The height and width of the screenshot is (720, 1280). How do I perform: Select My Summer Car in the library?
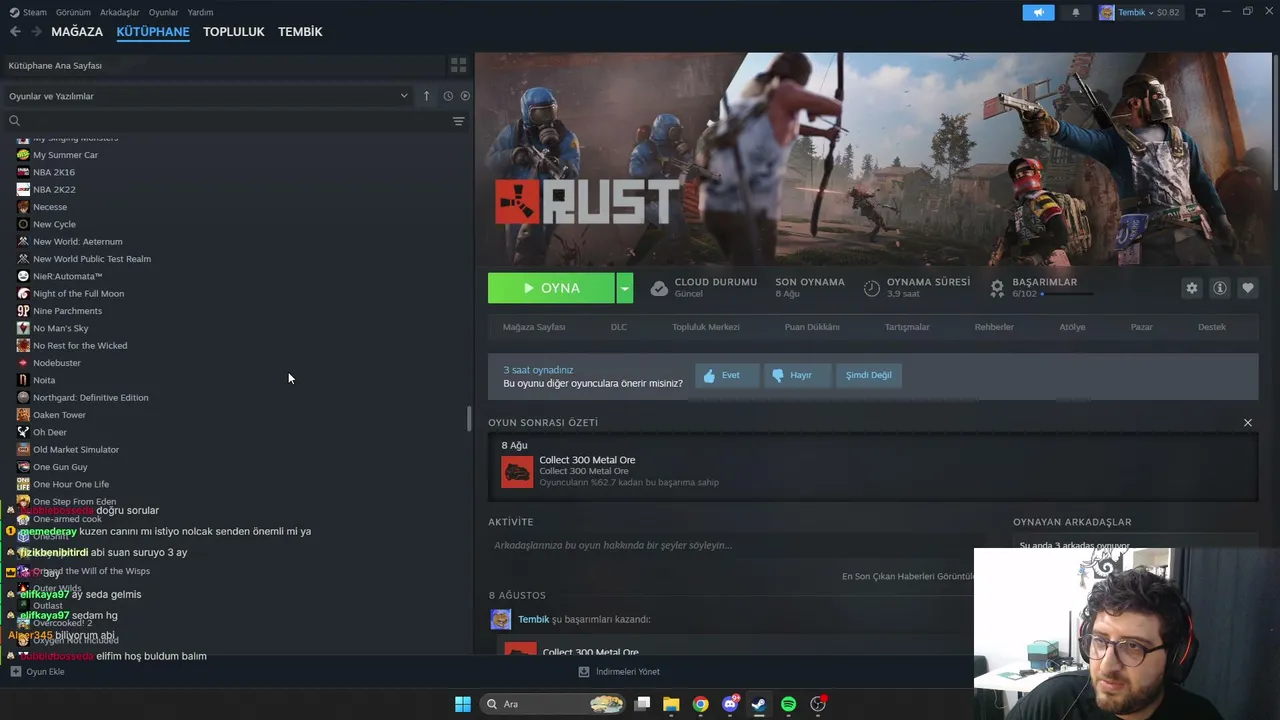click(x=66, y=155)
